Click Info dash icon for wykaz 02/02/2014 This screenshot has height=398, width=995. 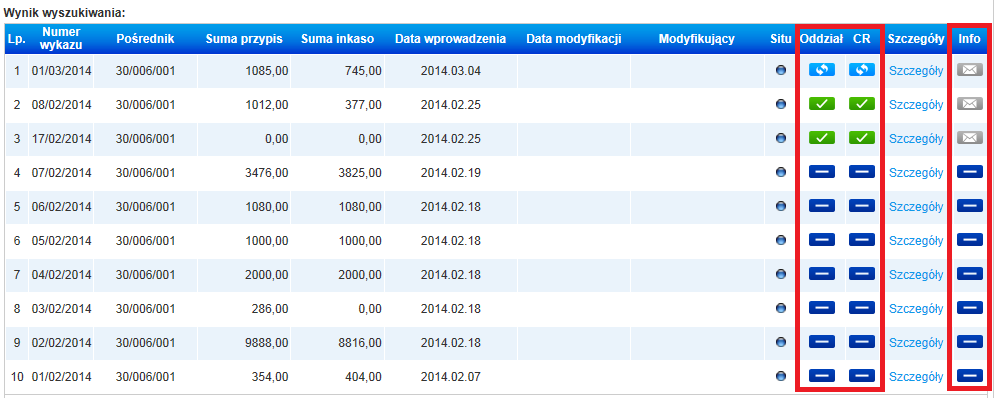(969, 343)
